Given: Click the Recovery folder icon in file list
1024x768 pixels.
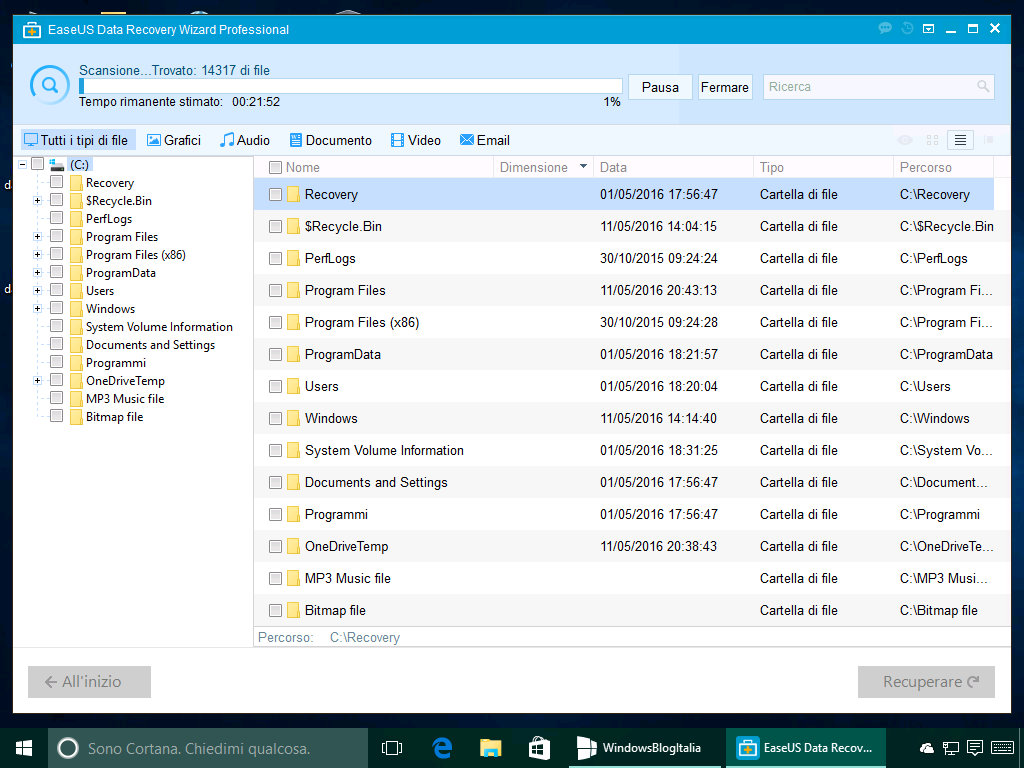Looking at the screenshot, I should [x=293, y=194].
